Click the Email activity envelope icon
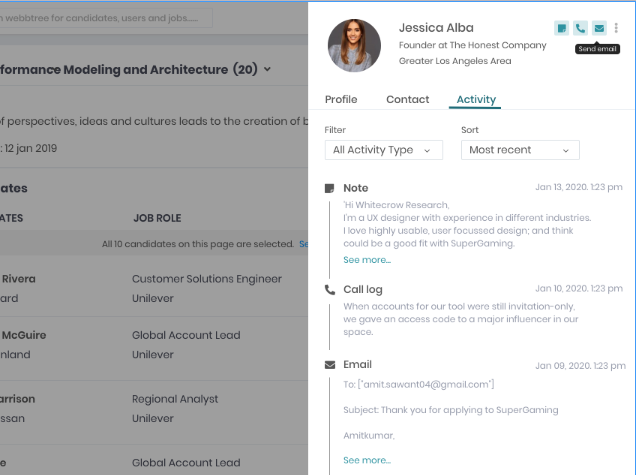This screenshot has height=475, width=636. coord(330,365)
